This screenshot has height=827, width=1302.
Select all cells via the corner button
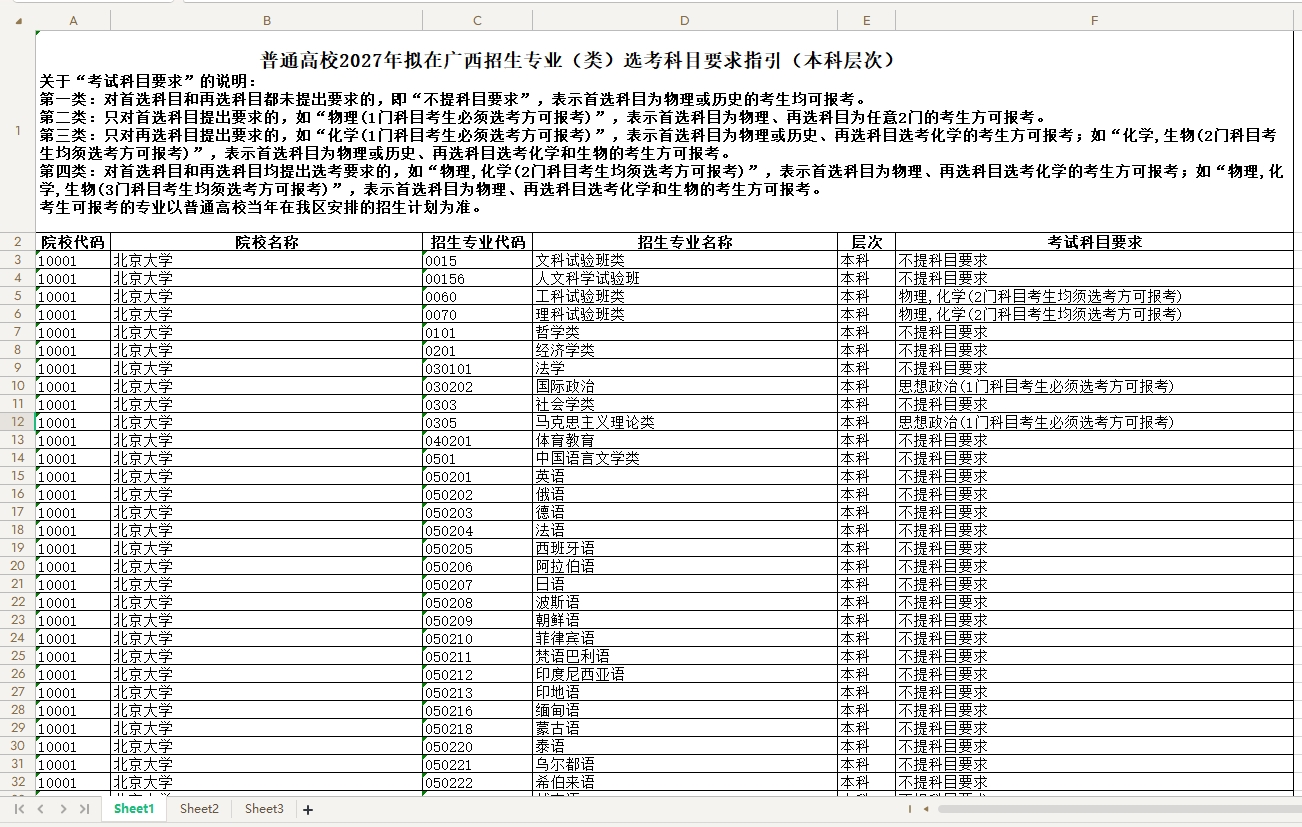[x=17, y=19]
